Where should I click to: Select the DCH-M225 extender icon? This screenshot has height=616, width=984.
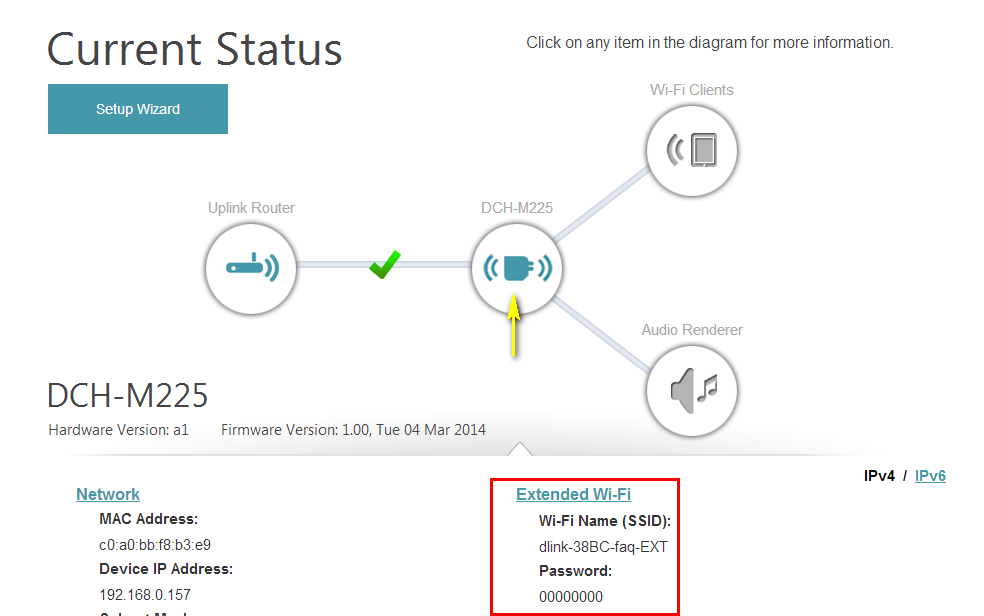tap(517, 268)
